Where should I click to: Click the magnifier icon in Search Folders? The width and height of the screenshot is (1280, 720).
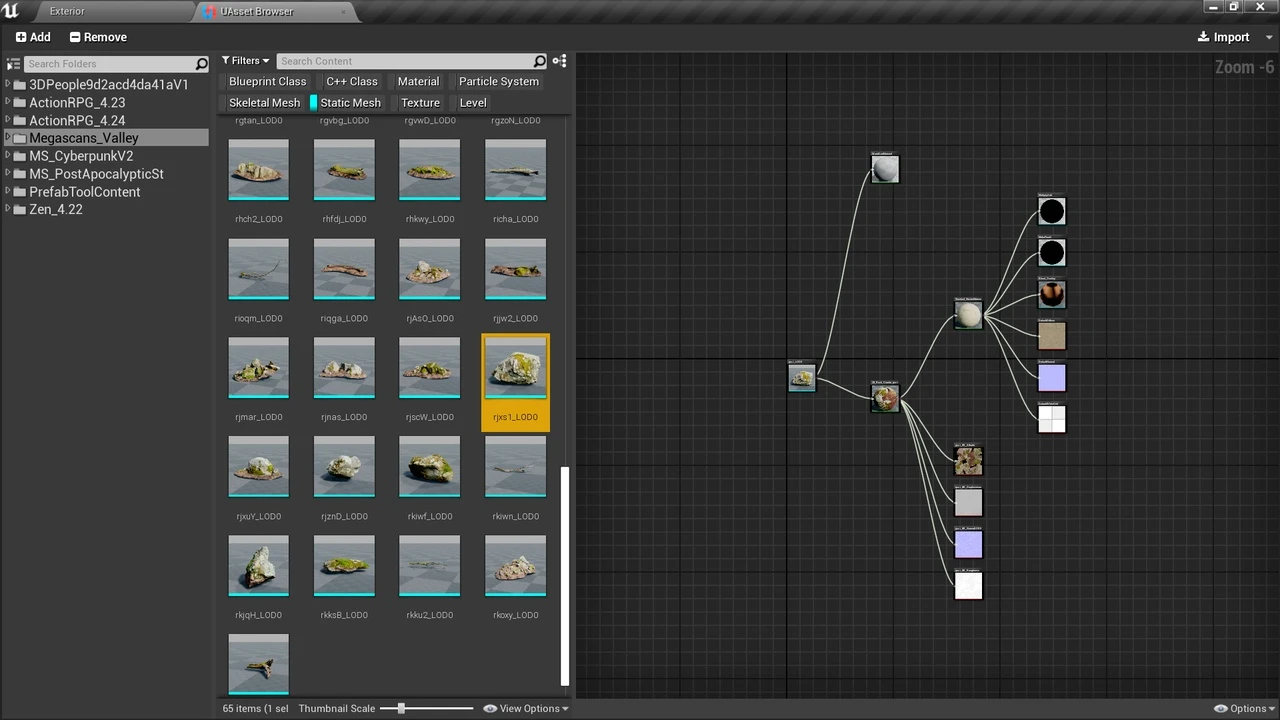[x=201, y=64]
